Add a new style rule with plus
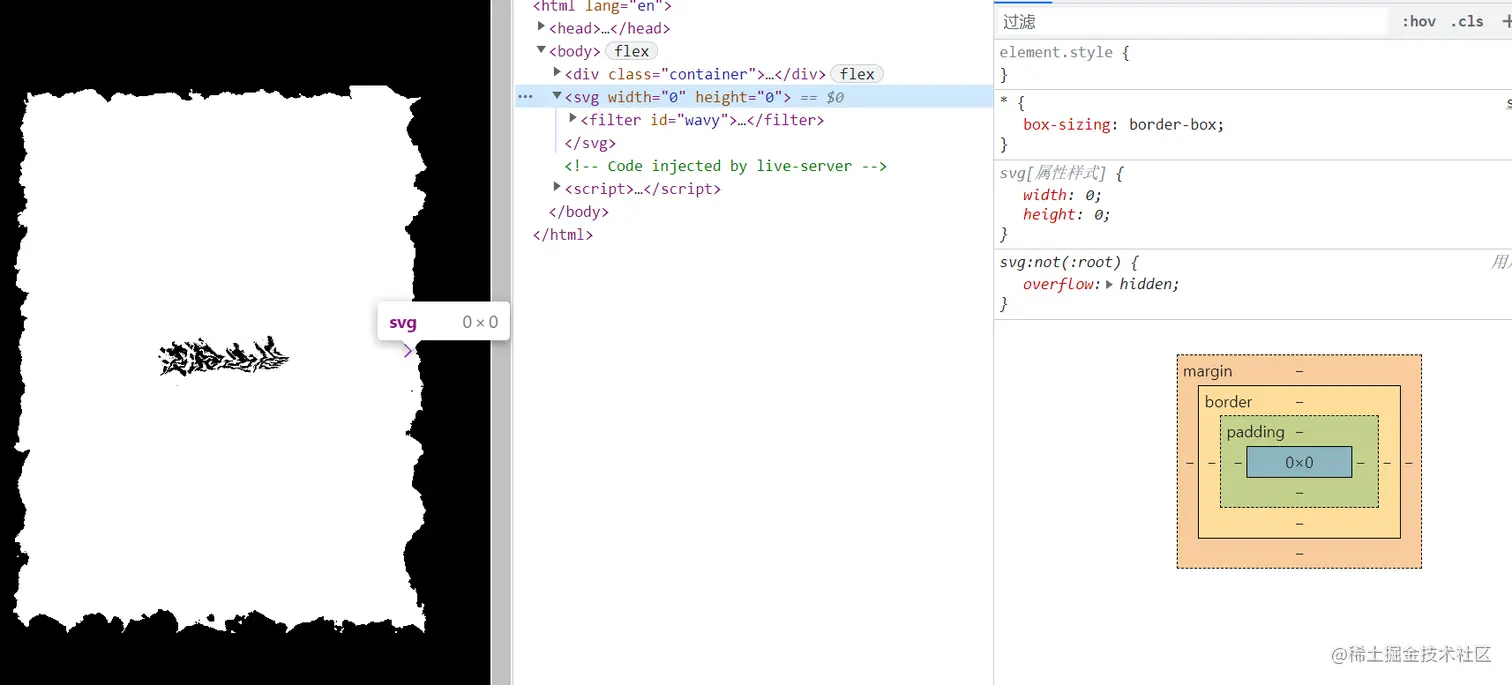The image size is (1512, 685). click(1506, 21)
